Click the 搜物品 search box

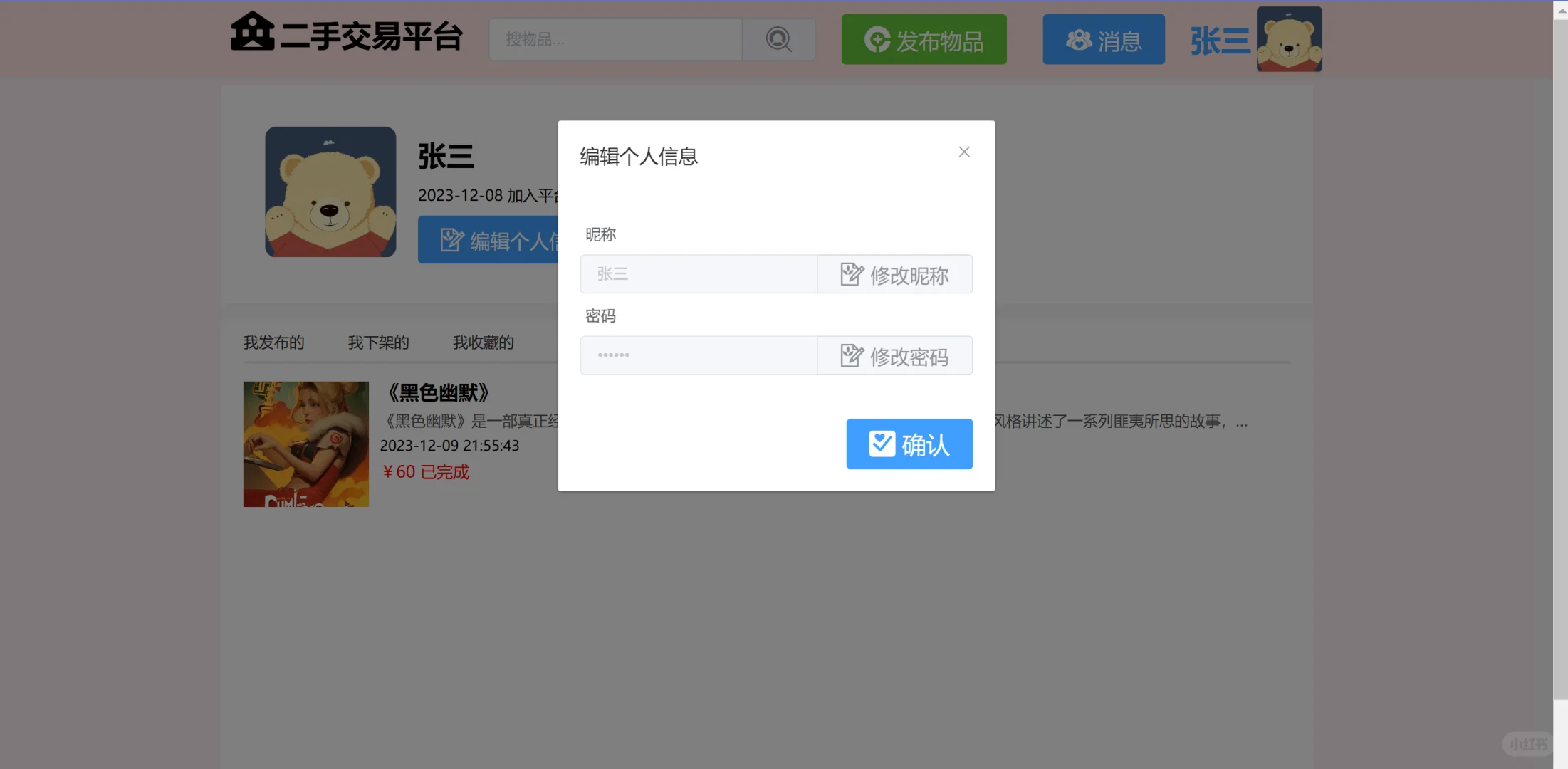(615, 39)
